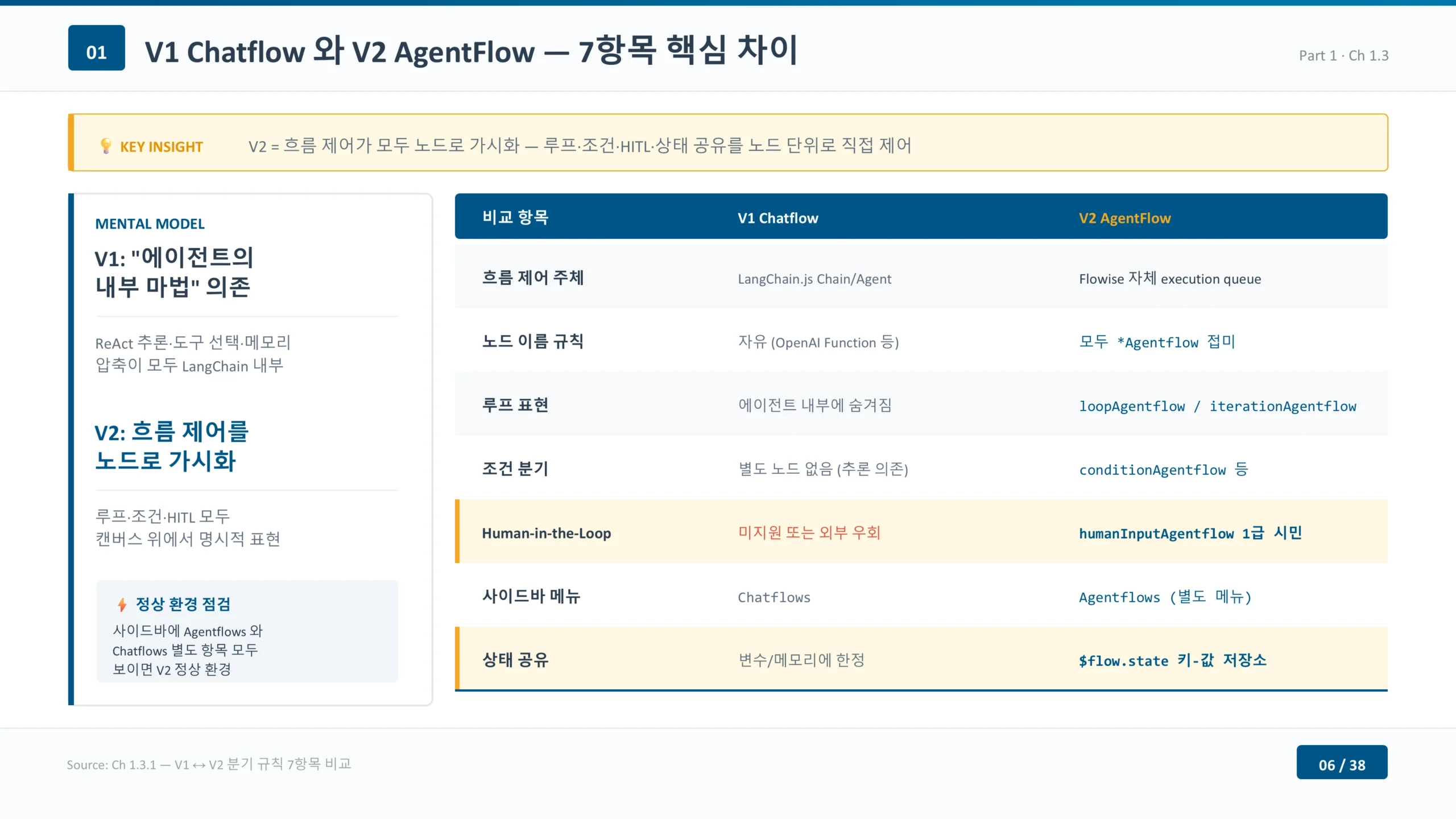Click the 변수/메모리에 한정 cell

801,660
